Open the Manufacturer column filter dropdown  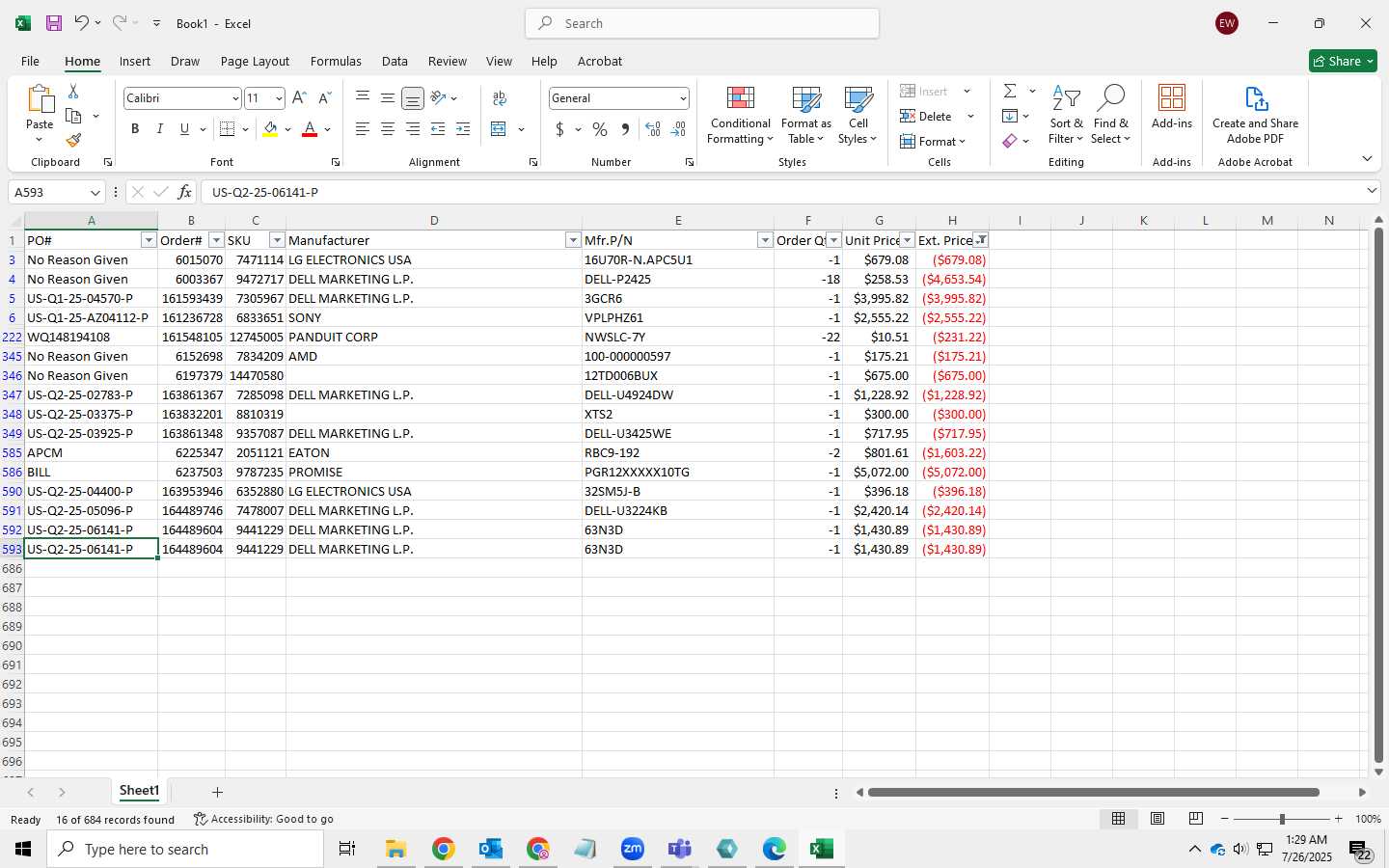point(573,240)
